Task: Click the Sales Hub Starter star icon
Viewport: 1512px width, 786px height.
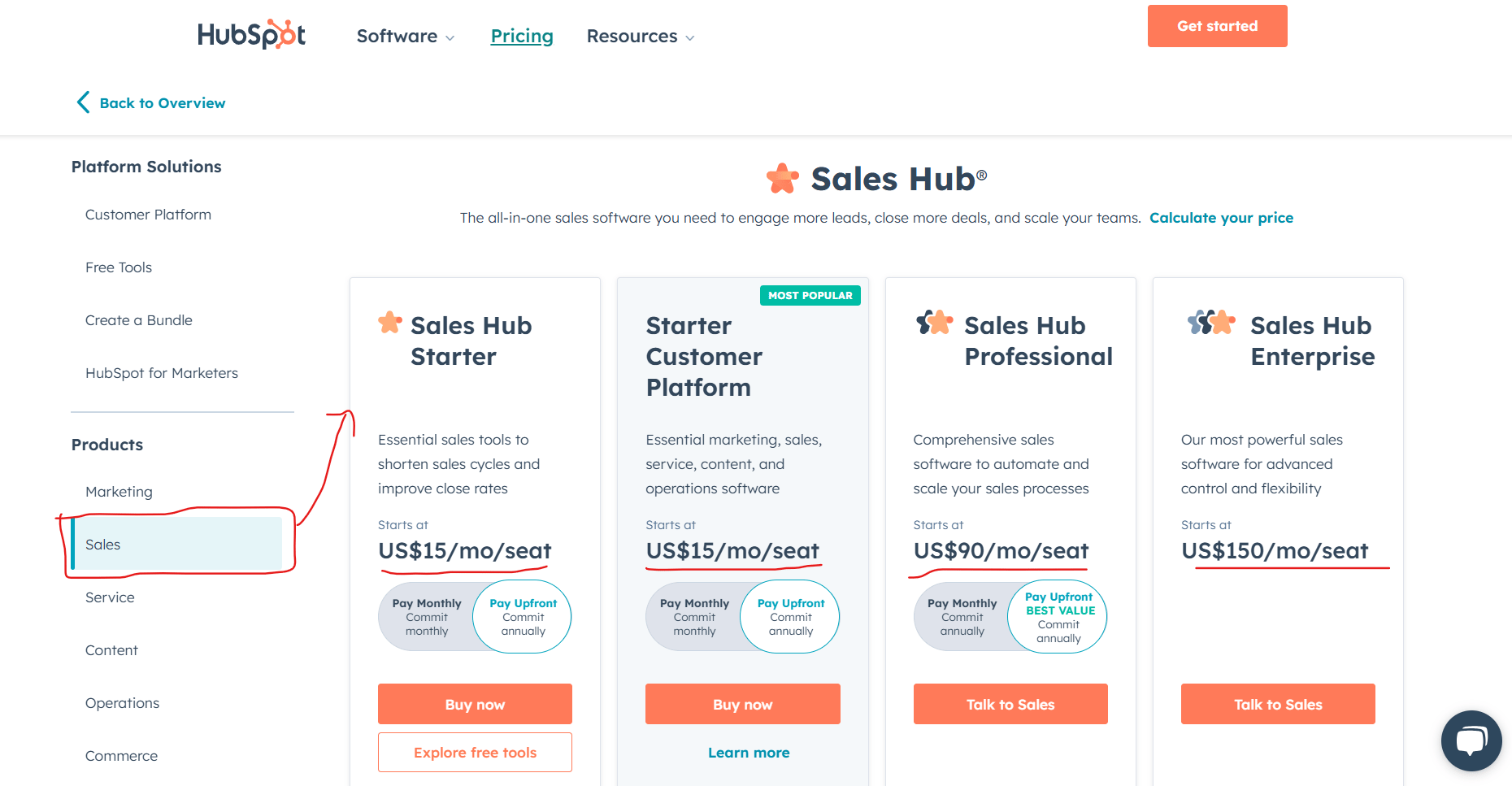Action: 390,323
